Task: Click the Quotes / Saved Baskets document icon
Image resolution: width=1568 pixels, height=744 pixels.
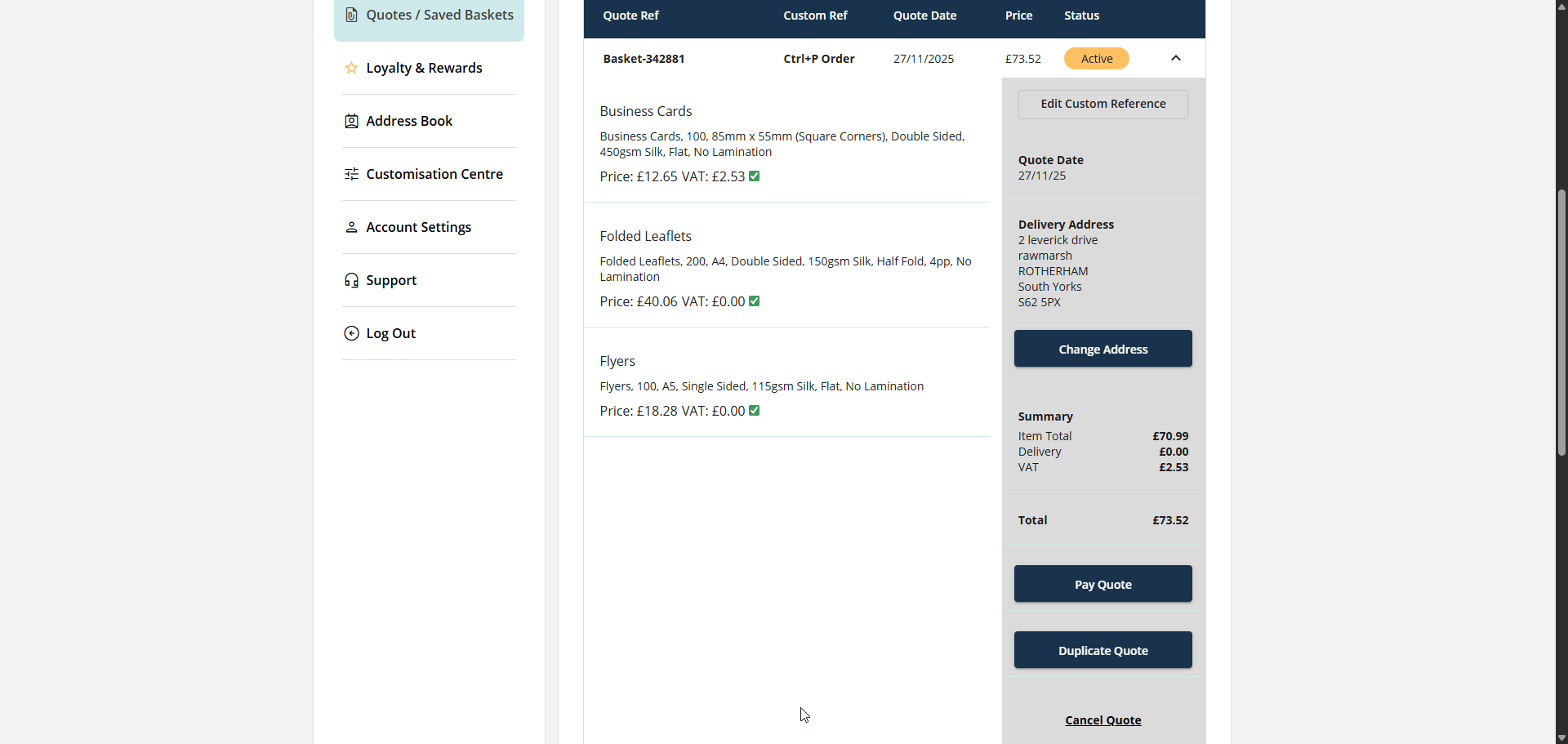Action: [x=351, y=15]
